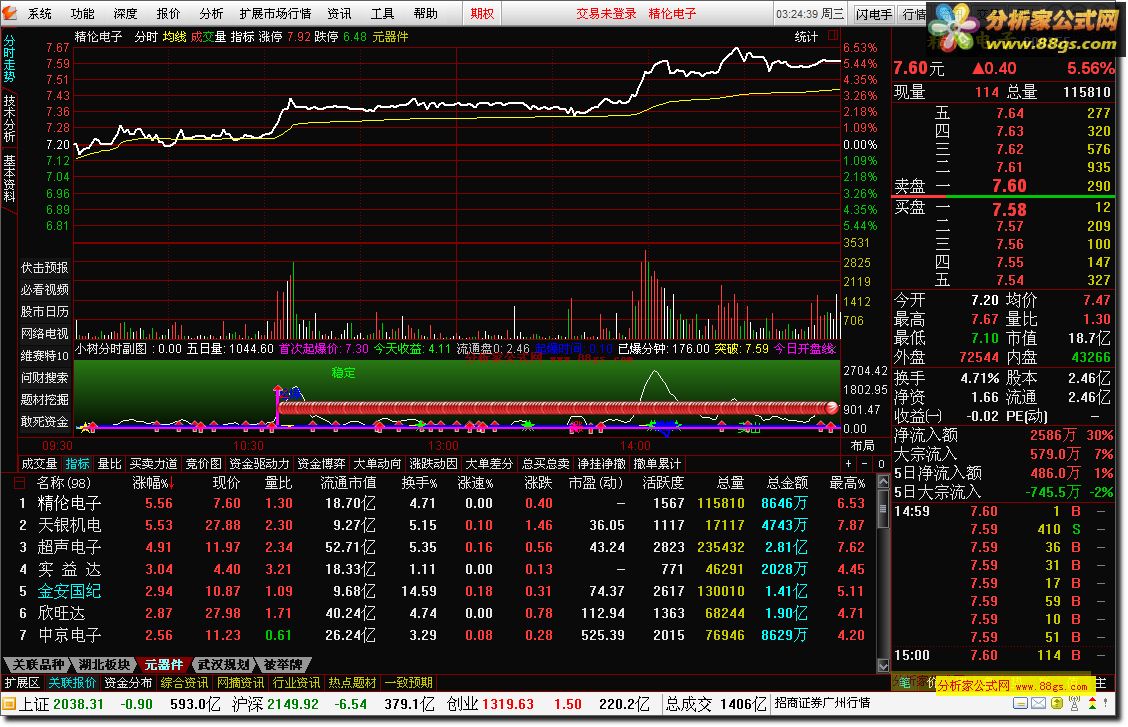The width and height of the screenshot is (1128, 727).
Task: Open the 系统 menu
Action: click(x=40, y=14)
